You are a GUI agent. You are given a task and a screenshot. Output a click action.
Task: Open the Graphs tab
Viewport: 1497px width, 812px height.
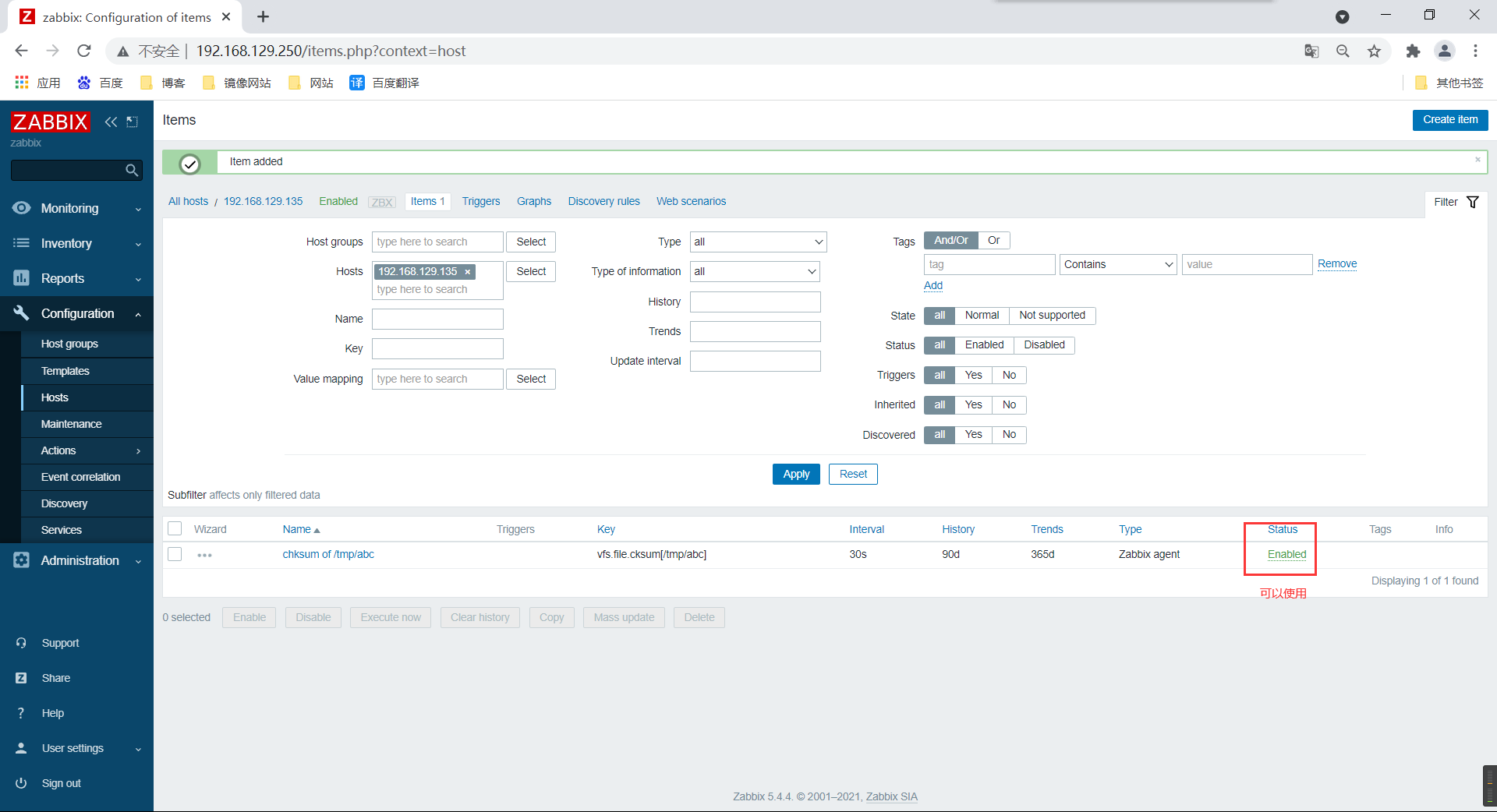pyautogui.click(x=534, y=201)
